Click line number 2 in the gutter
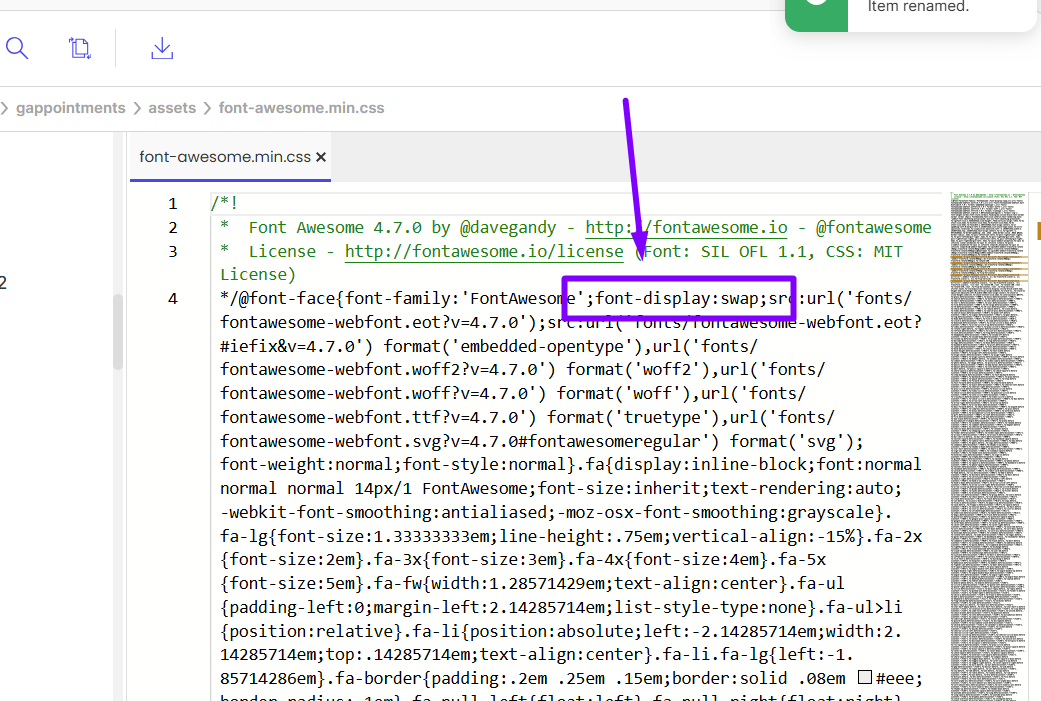The width and height of the screenshot is (1041, 701). tap(173, 228)
